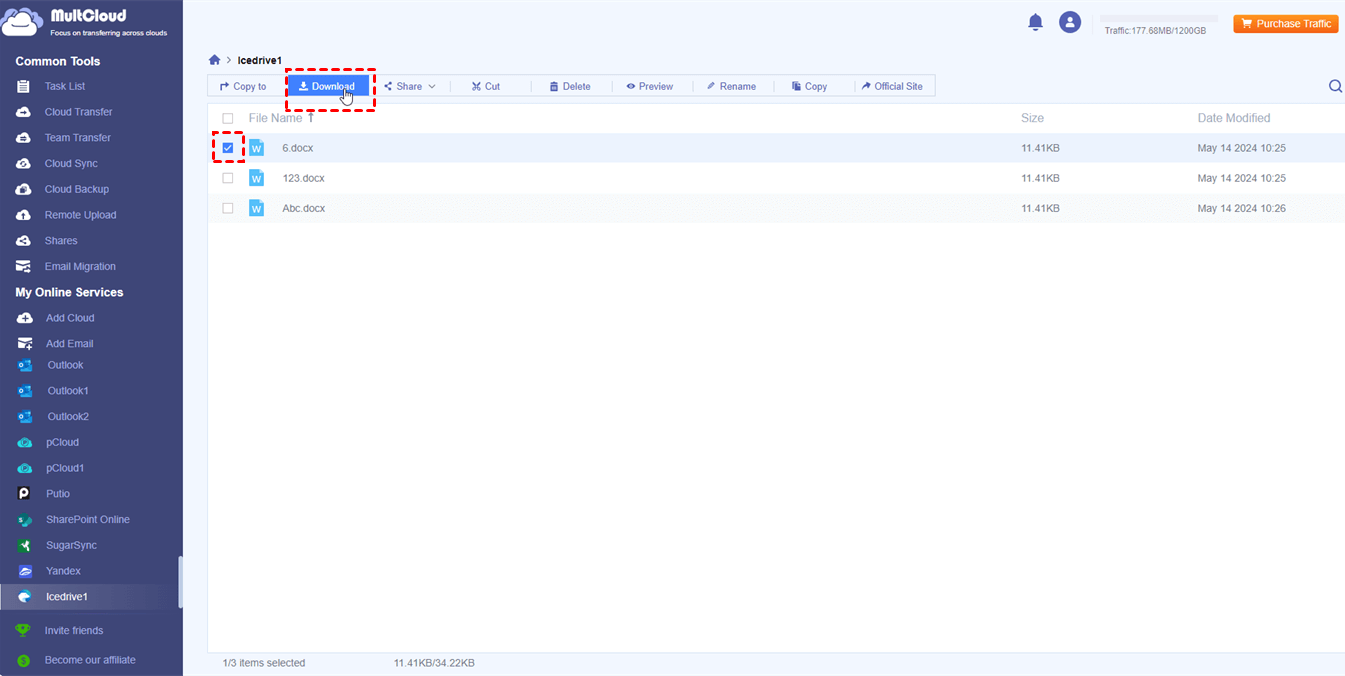Click the Yandex icon
Screen dimensions: 1345x676
(25, 571)
